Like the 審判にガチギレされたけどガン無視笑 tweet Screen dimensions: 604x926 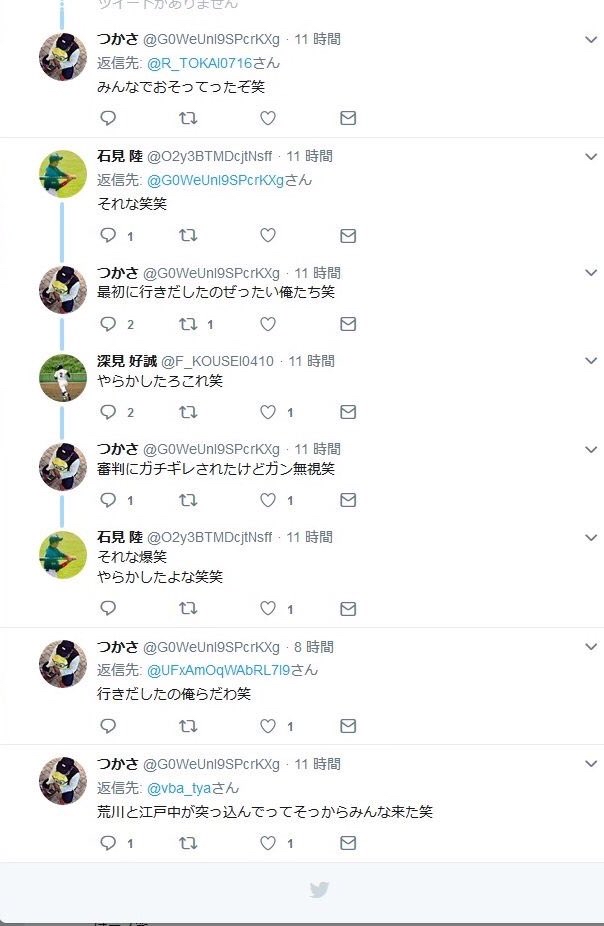268,500
